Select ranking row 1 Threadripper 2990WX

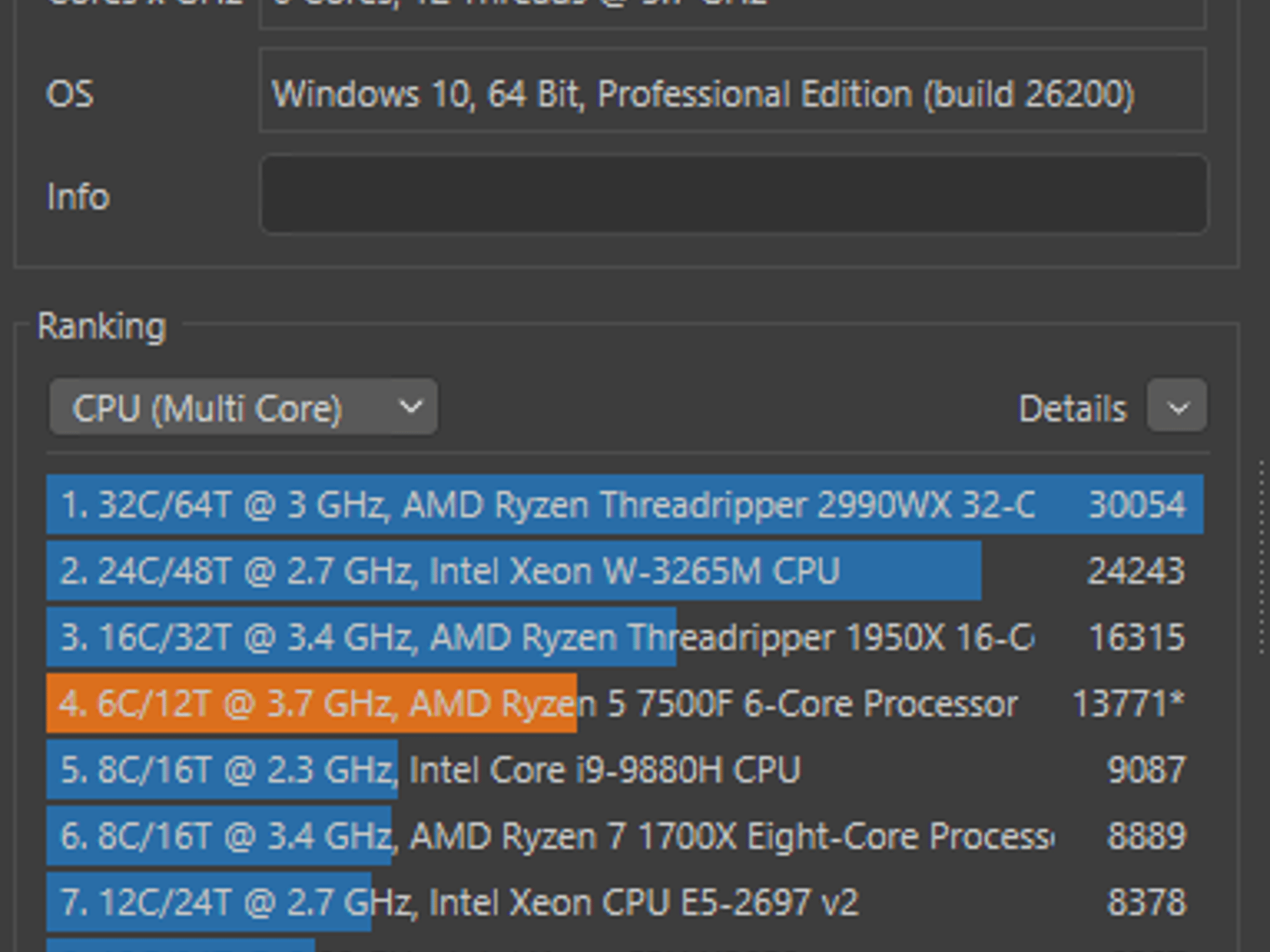tap(625, 504)
